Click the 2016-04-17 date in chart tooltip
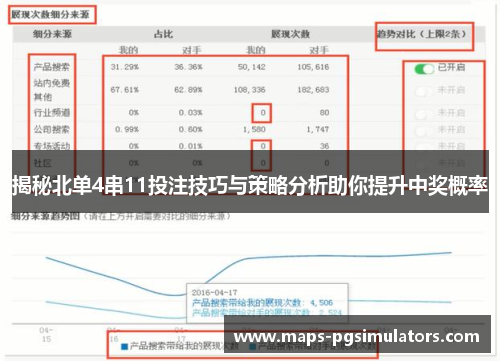This screenshot has height=362, width=500. click(214, 293)
